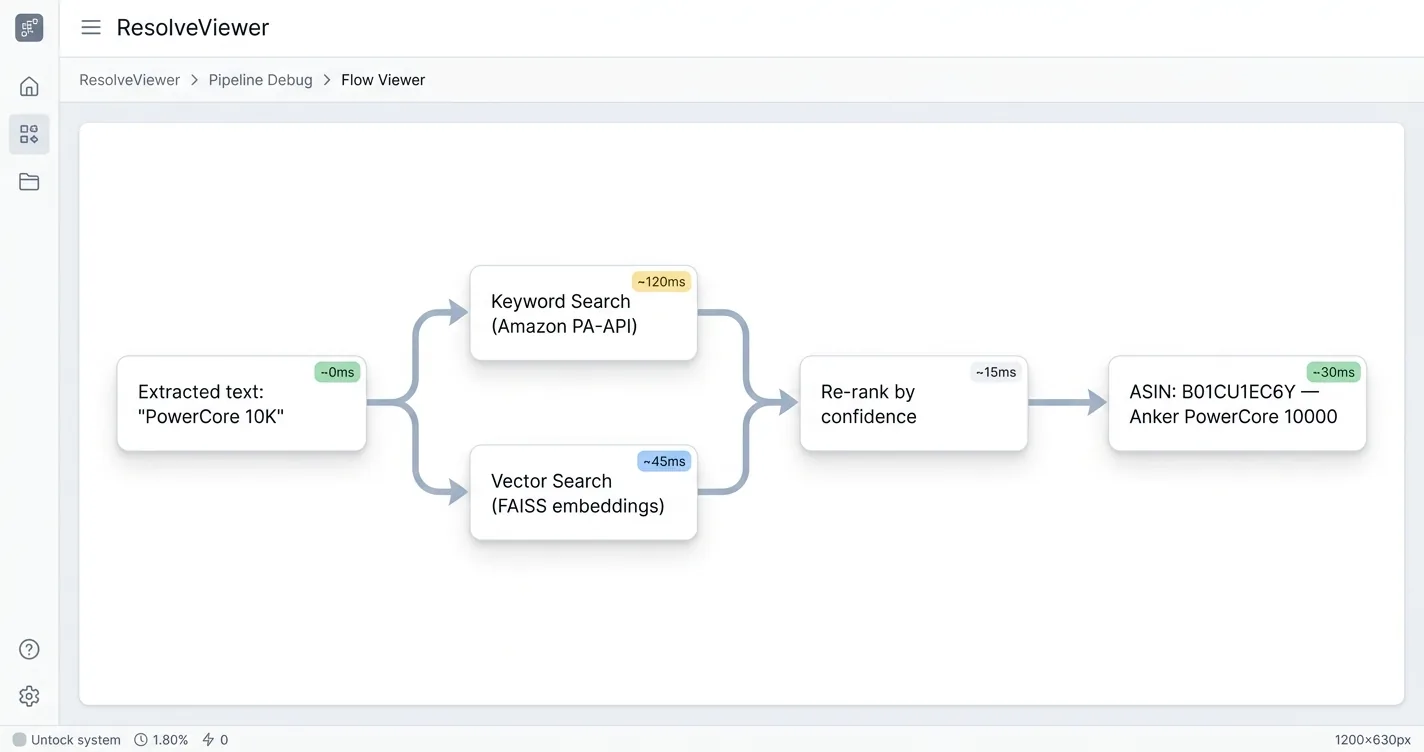Click the ~45ms badge on Vector Search
The image size is (1424, 752).
pos(663,461)
